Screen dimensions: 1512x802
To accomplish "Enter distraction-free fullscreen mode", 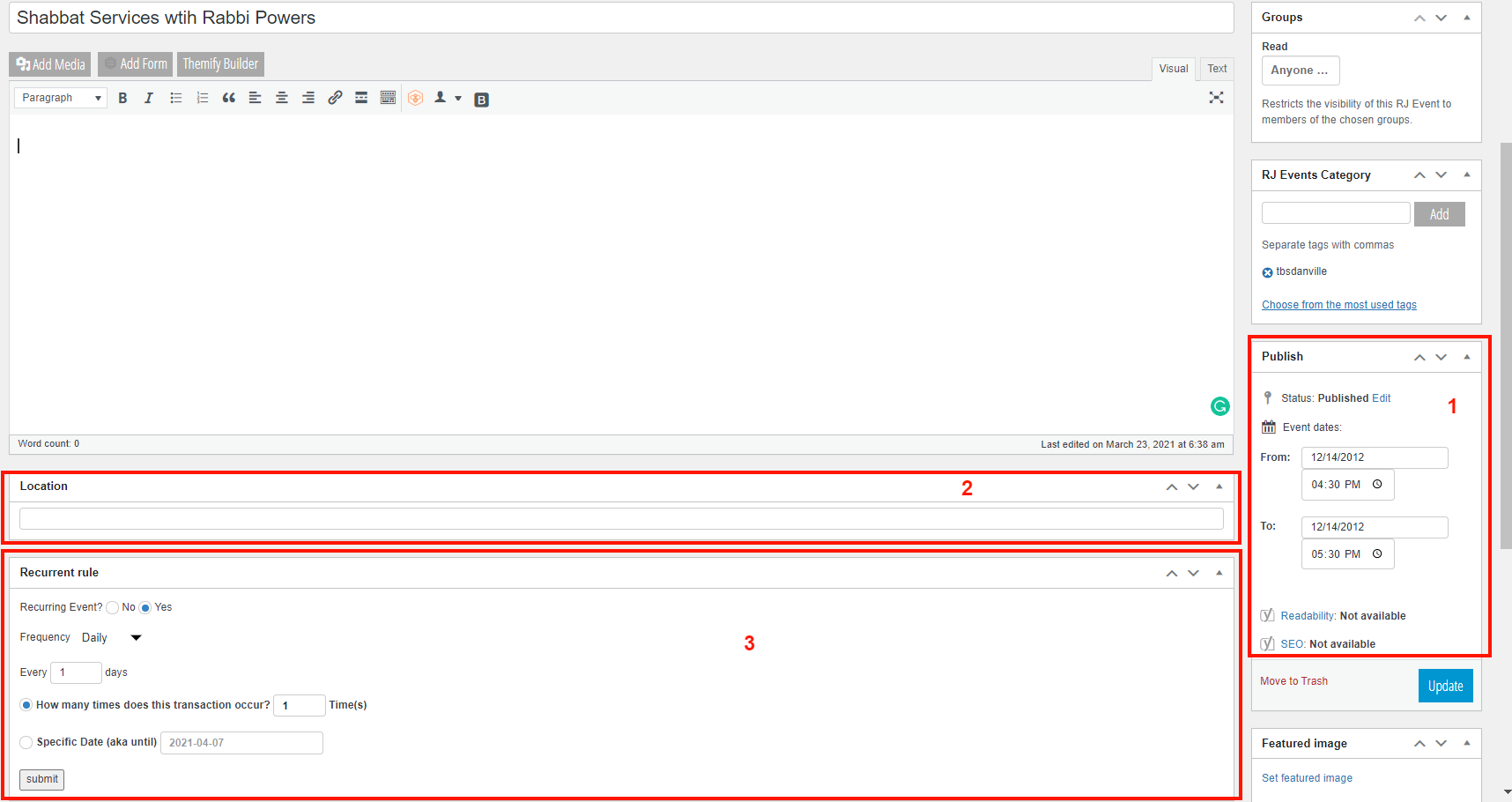I will pos(1216,98).
